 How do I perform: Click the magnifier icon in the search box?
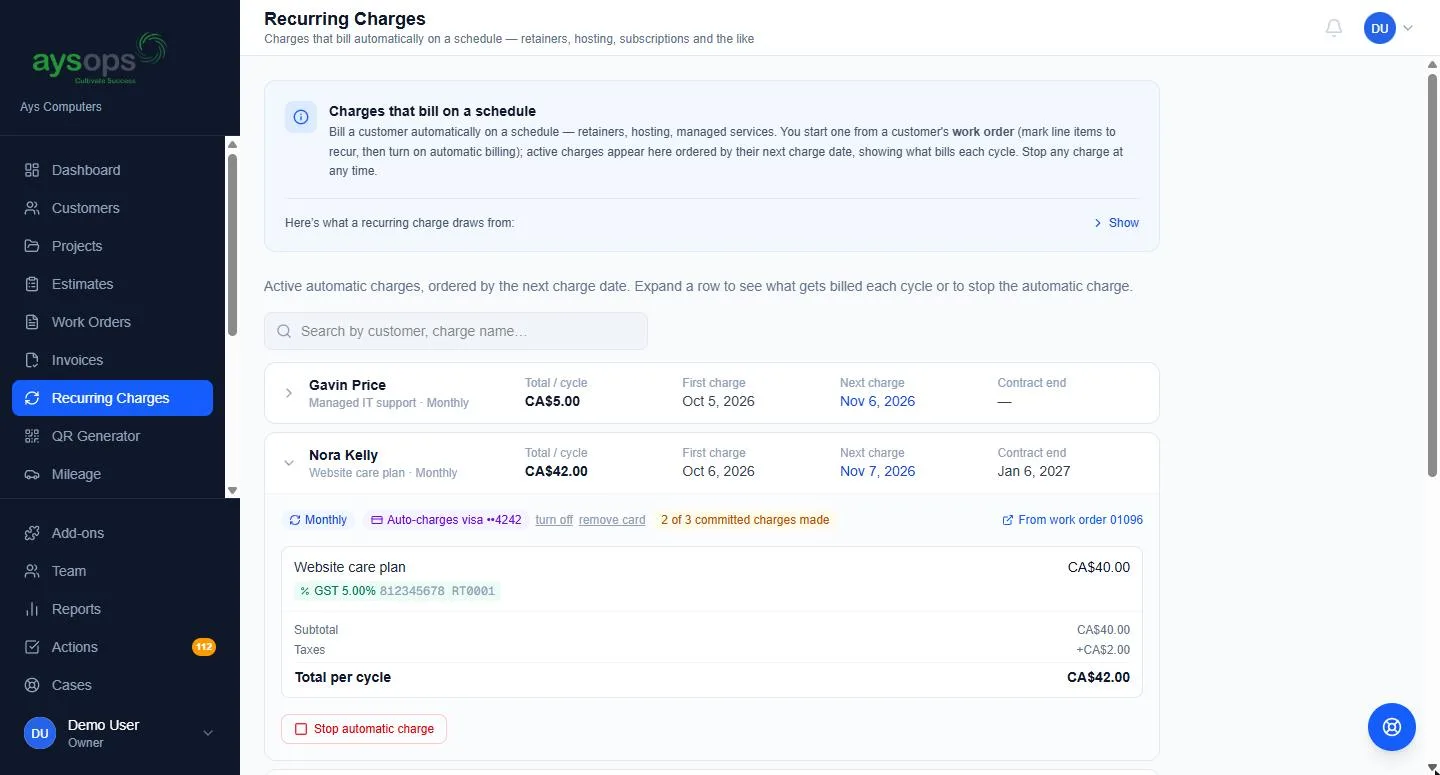(284, 331)
